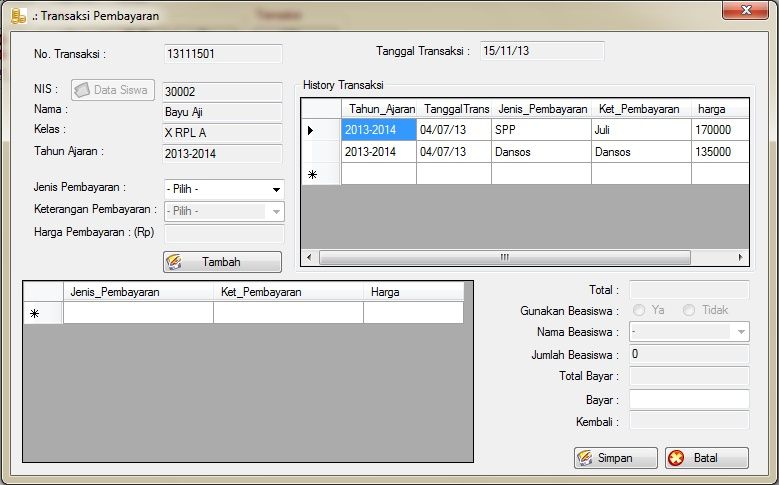779x485 pixels.
Task: Click the SPP cell in history
Action: pos(542,130)
